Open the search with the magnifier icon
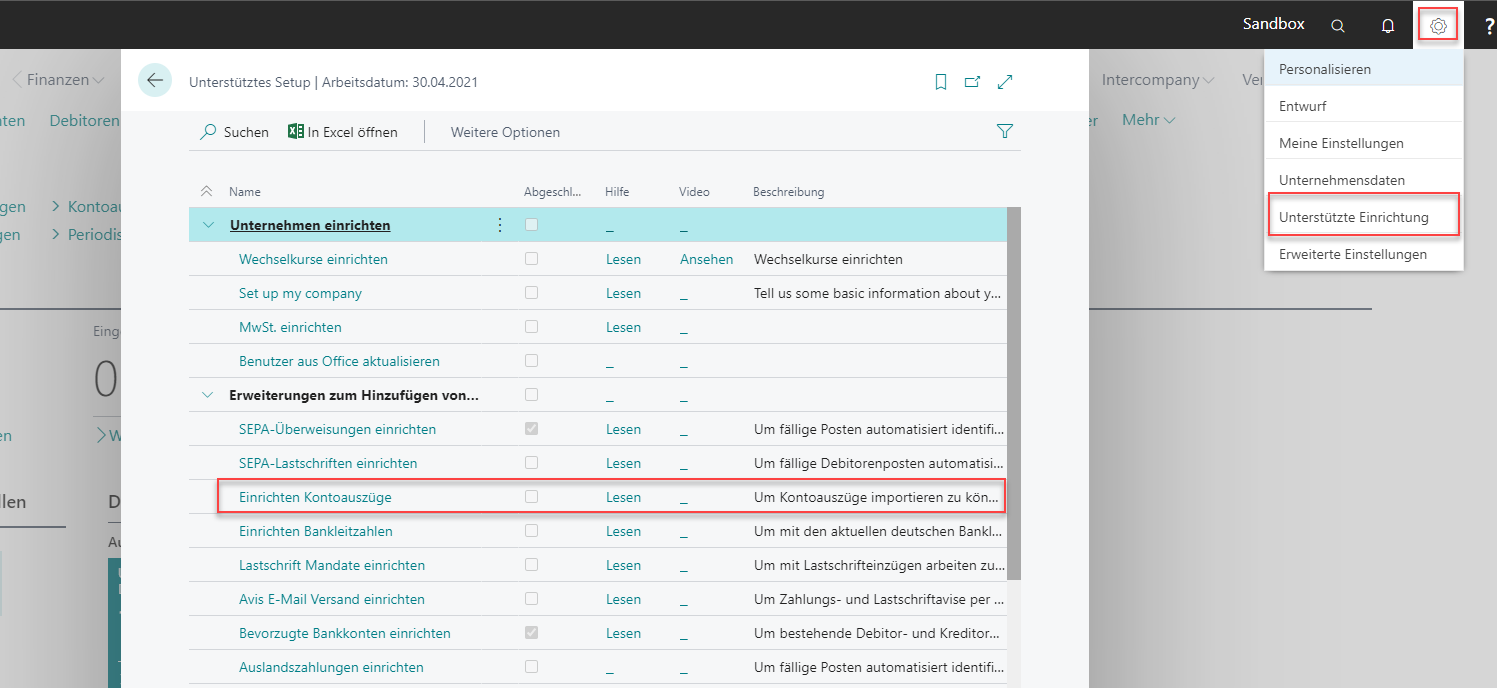 (x=1337, y=25)
